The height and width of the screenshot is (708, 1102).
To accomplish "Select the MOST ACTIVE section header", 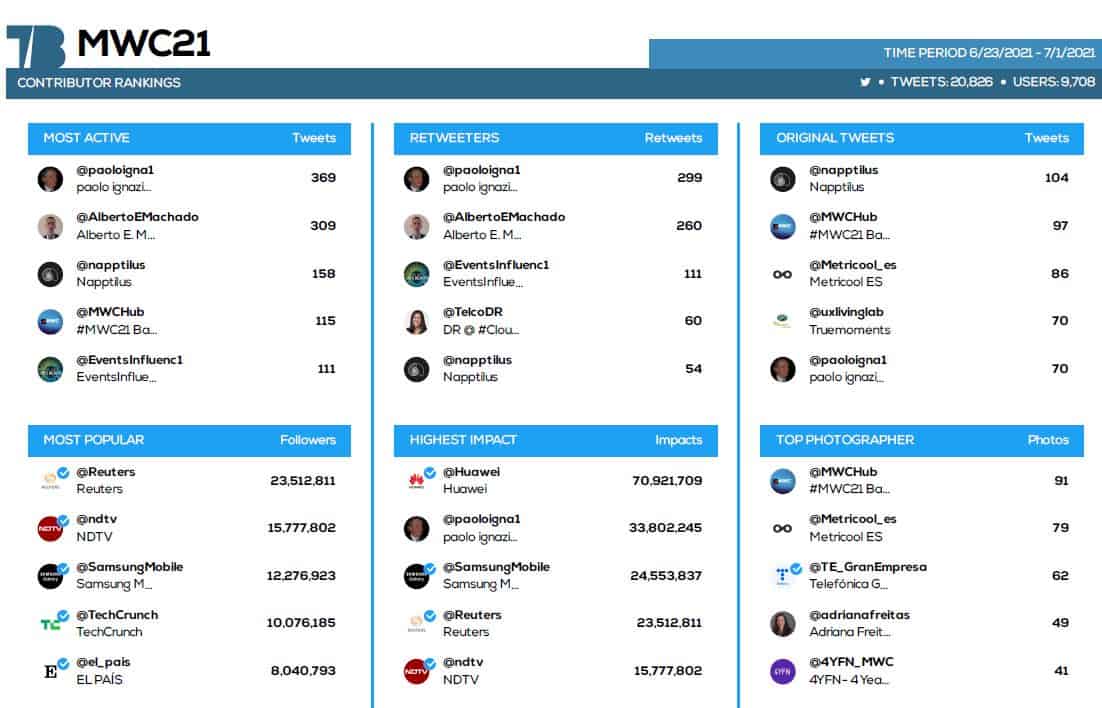I will pyautogui.click(x=189, y=139).
